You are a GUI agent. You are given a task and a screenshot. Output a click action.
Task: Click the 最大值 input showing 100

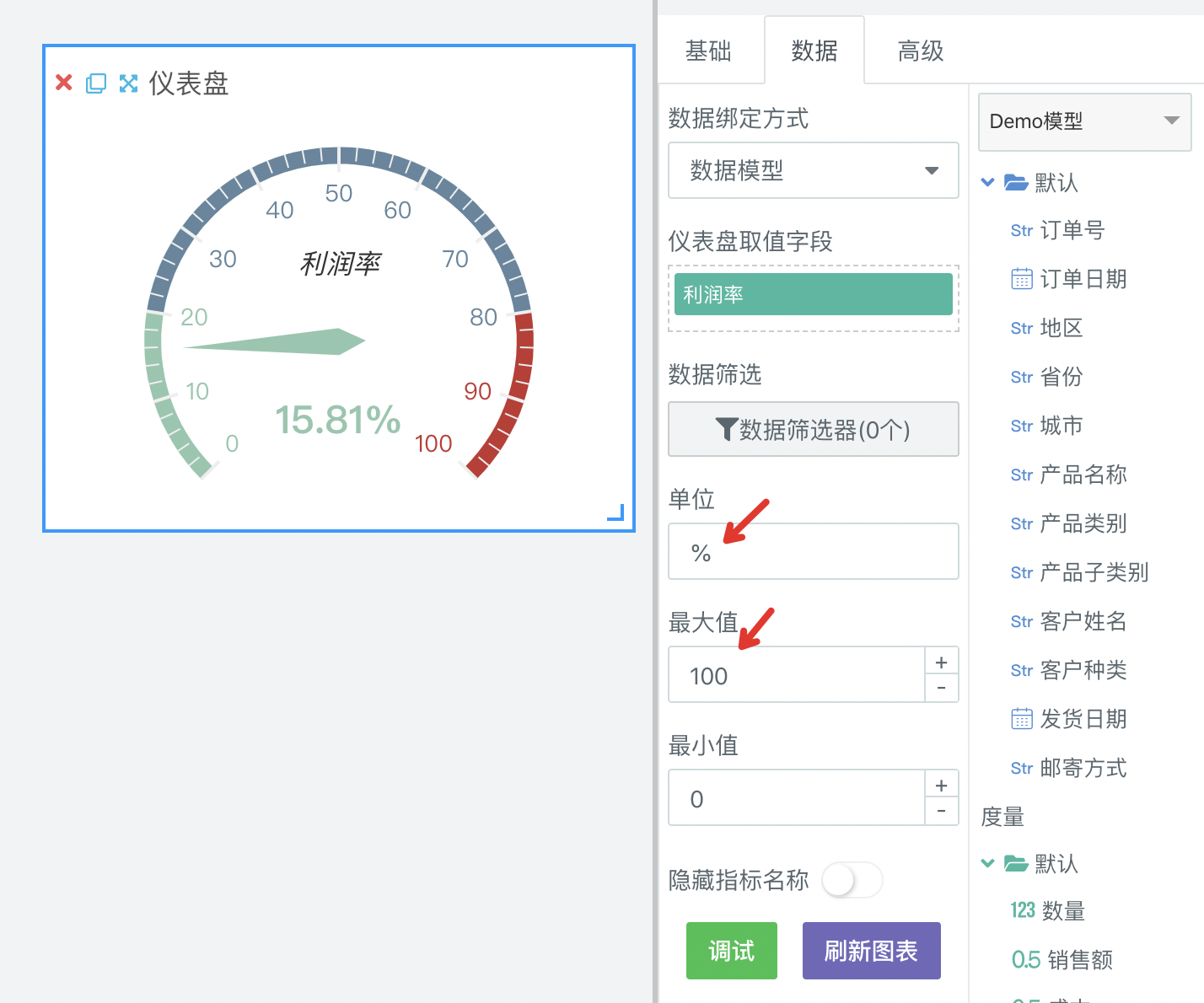click(x=797, y=674)
